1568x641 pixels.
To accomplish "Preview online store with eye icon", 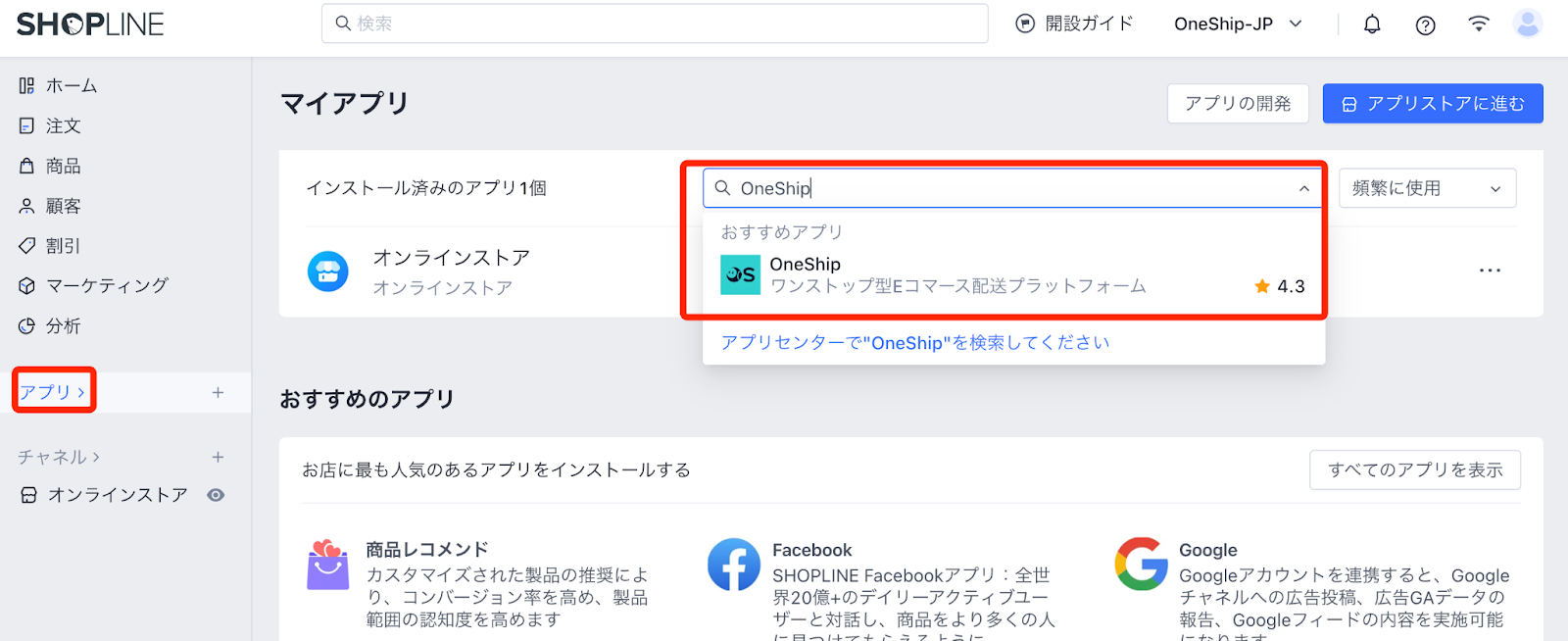I will point(216,495).
